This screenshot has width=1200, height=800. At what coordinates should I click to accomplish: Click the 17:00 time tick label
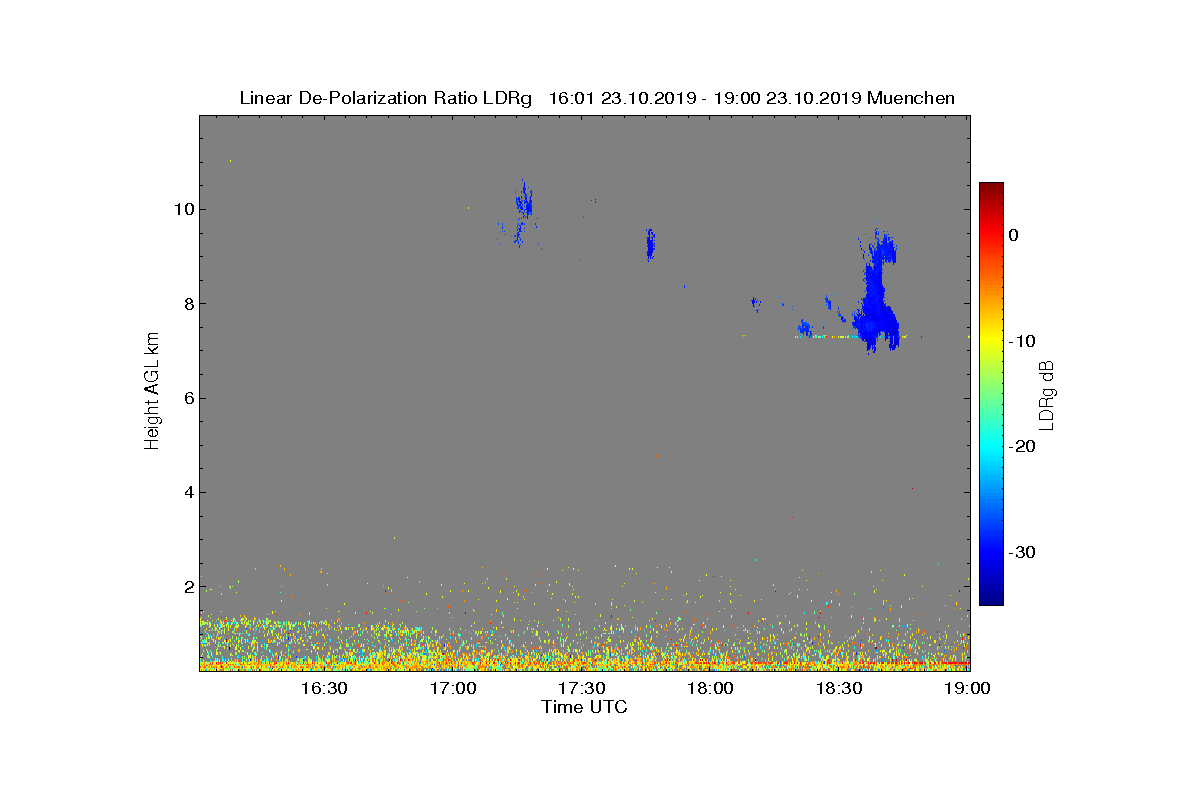(453, 689)
